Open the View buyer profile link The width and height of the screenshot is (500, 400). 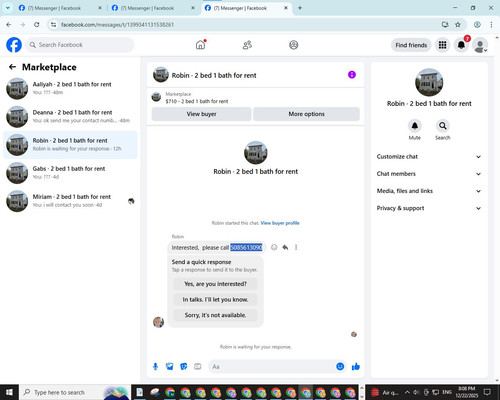[x=280, y=223]
